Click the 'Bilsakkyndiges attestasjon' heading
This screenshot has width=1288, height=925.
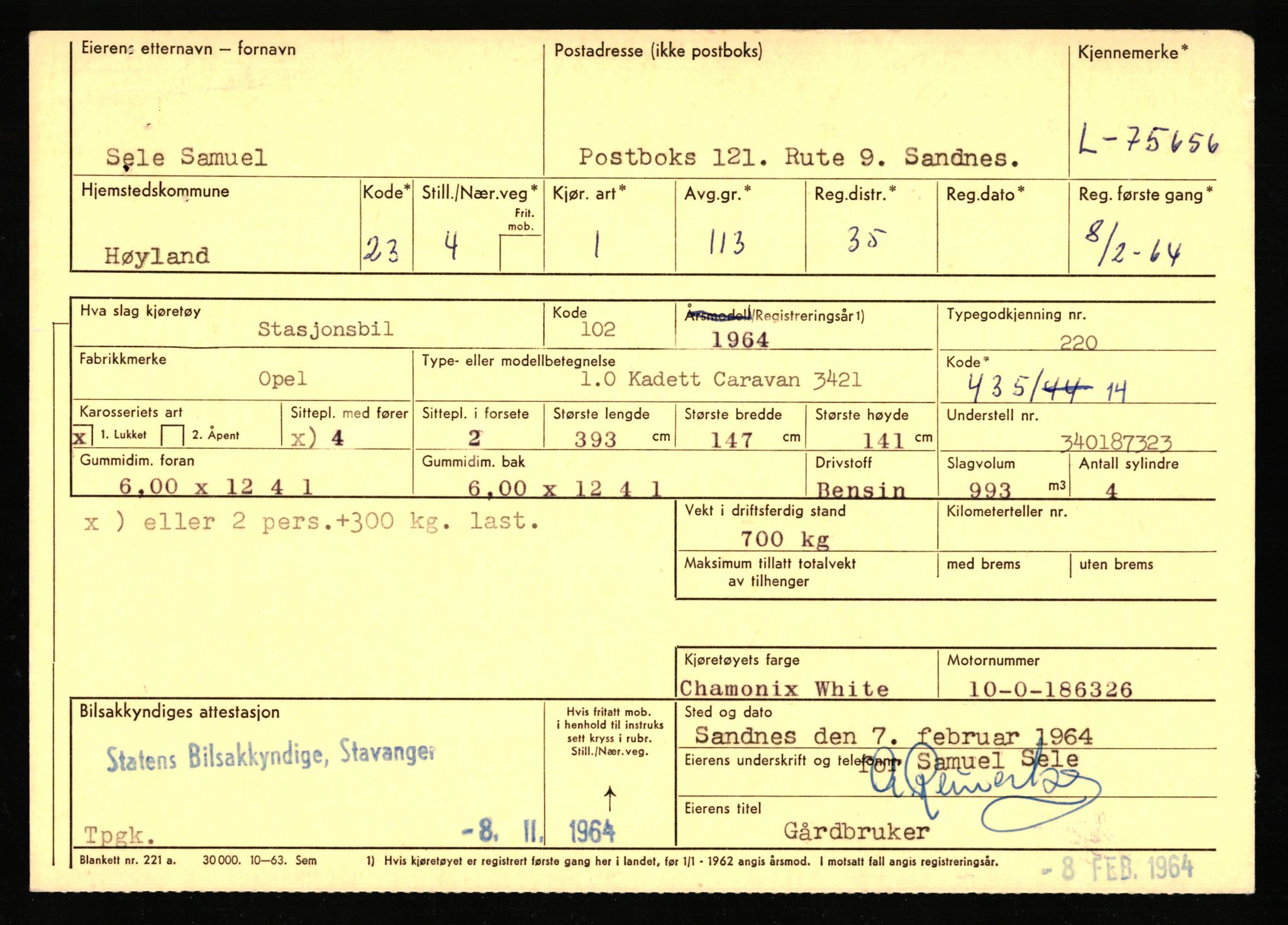coord(179,712)
